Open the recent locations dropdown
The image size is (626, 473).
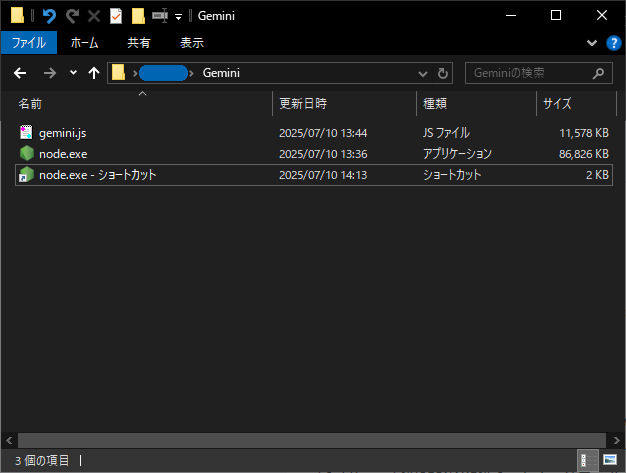73,73
